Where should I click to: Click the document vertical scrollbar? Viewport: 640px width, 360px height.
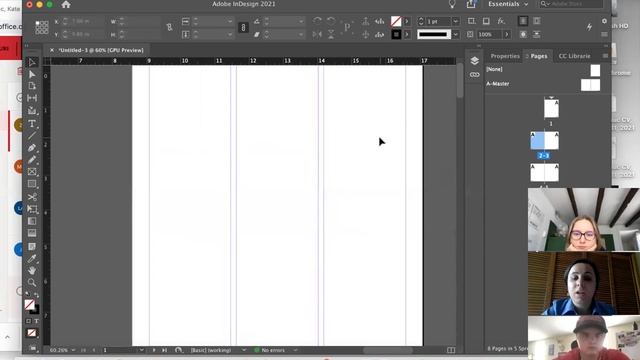[460, 81]
